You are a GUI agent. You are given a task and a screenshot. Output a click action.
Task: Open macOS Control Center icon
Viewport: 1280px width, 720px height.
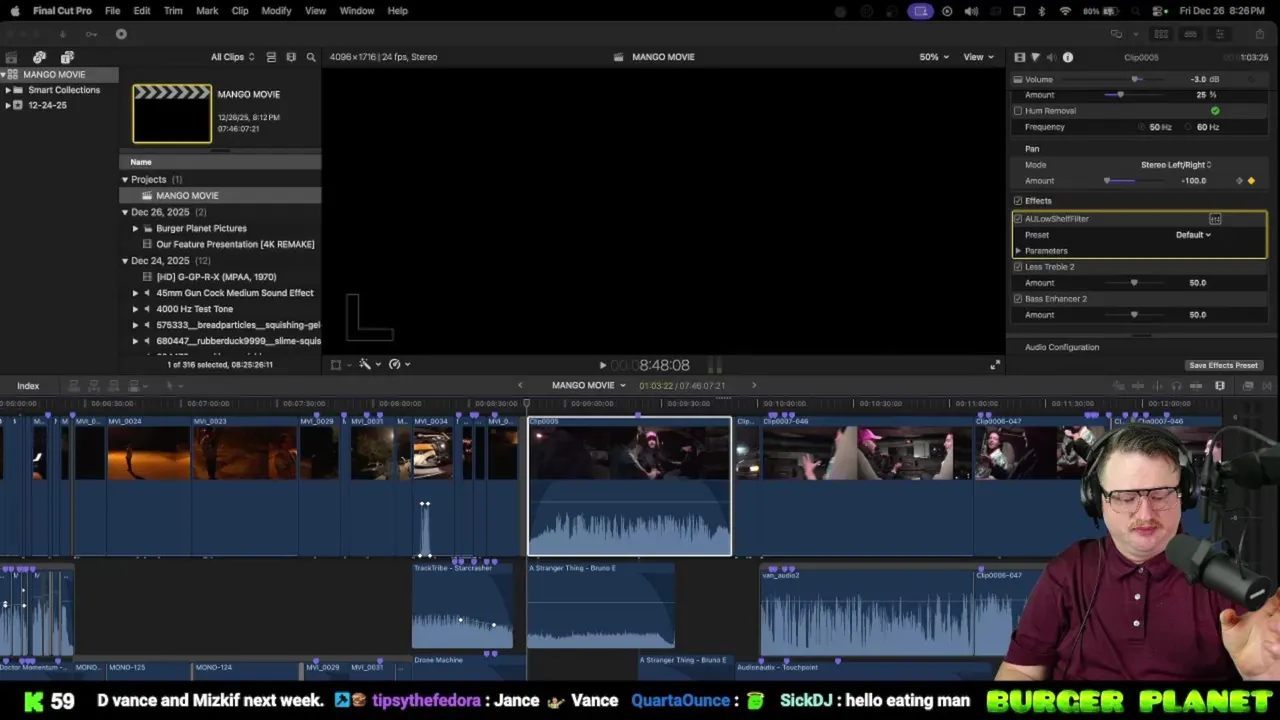tap(1158, 11)
